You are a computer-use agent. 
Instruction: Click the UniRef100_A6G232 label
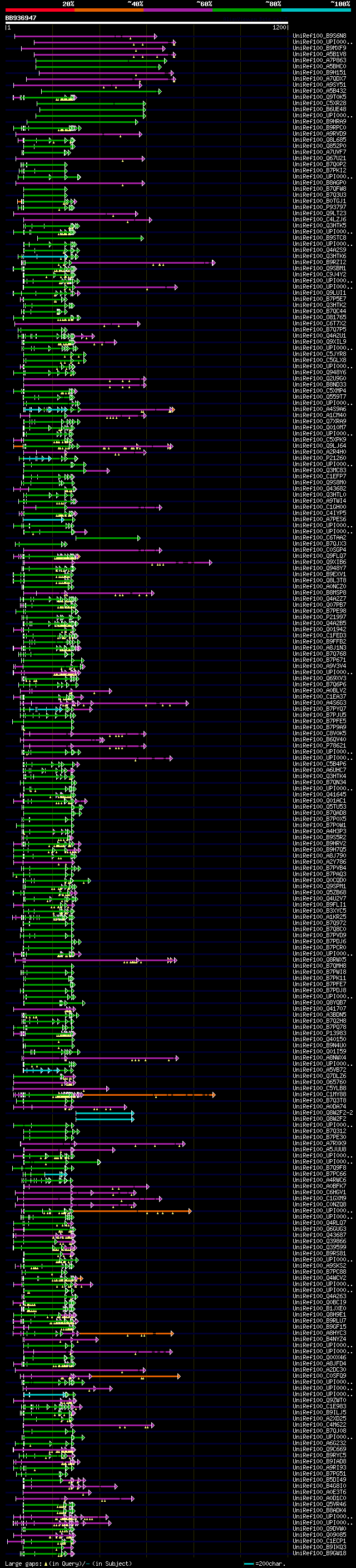coord(319,1443)
